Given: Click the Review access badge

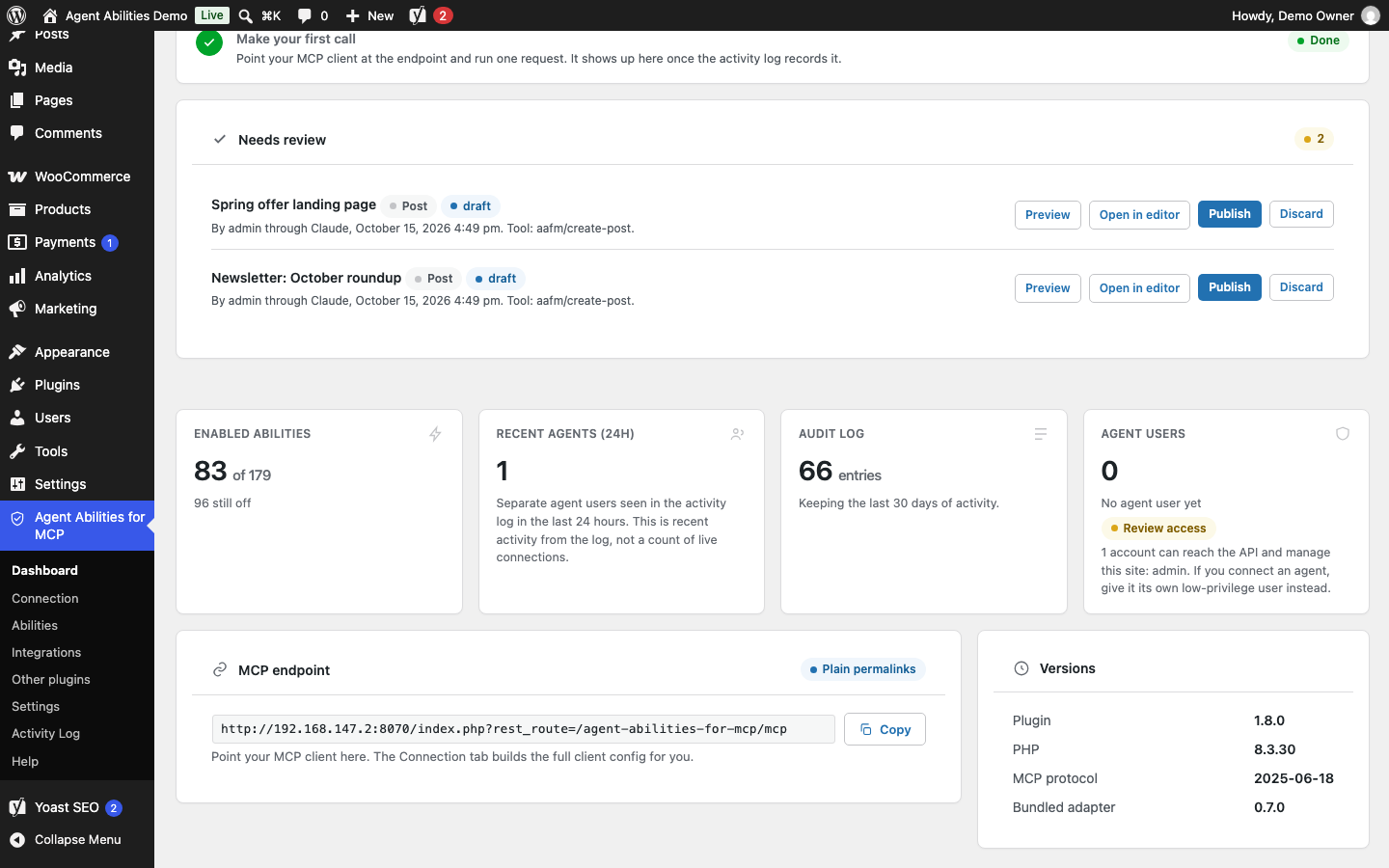Looking at the screenshot, I should 1158,529.
